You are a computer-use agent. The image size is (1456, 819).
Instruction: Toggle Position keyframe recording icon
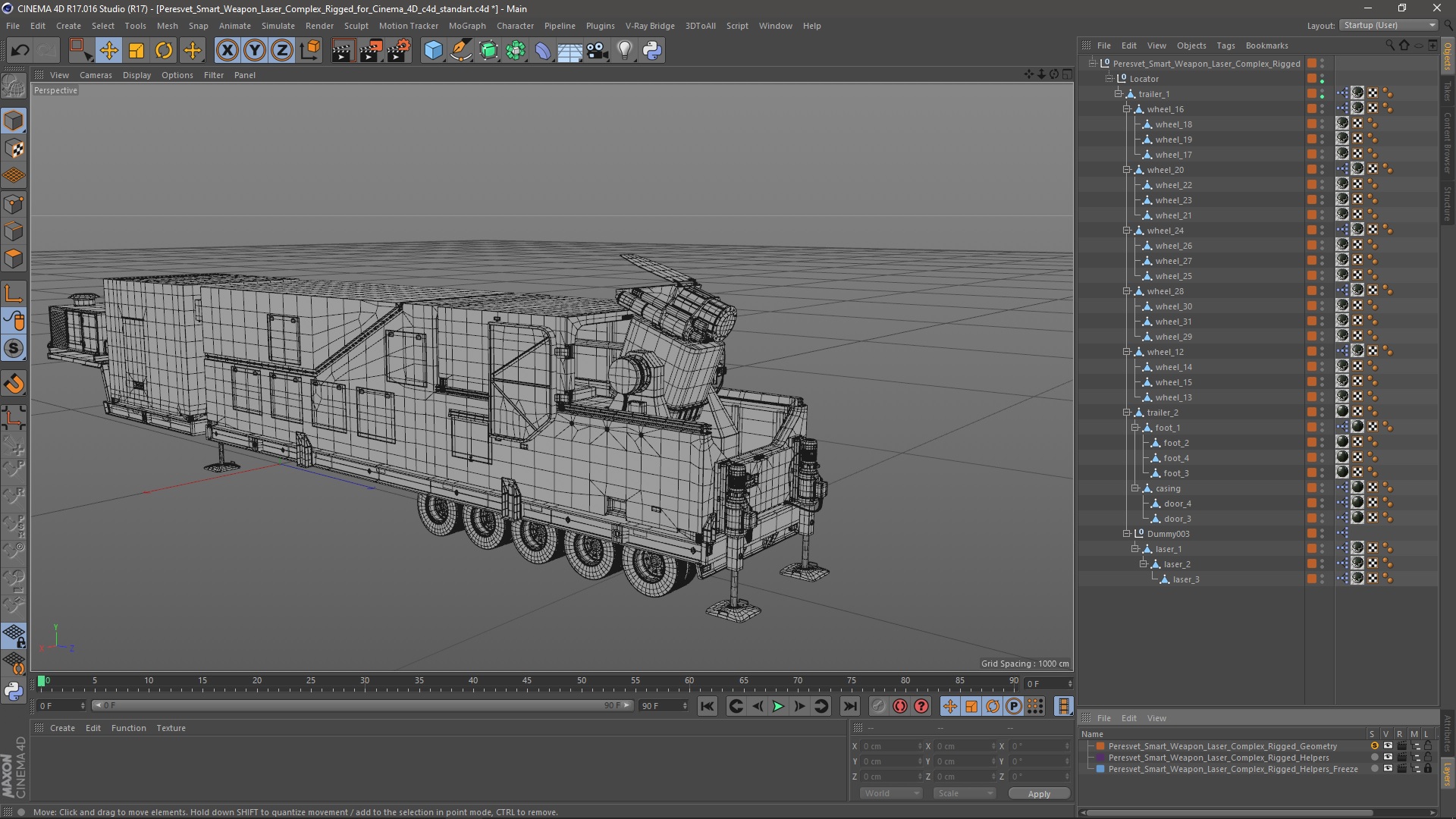click(949, 706)
